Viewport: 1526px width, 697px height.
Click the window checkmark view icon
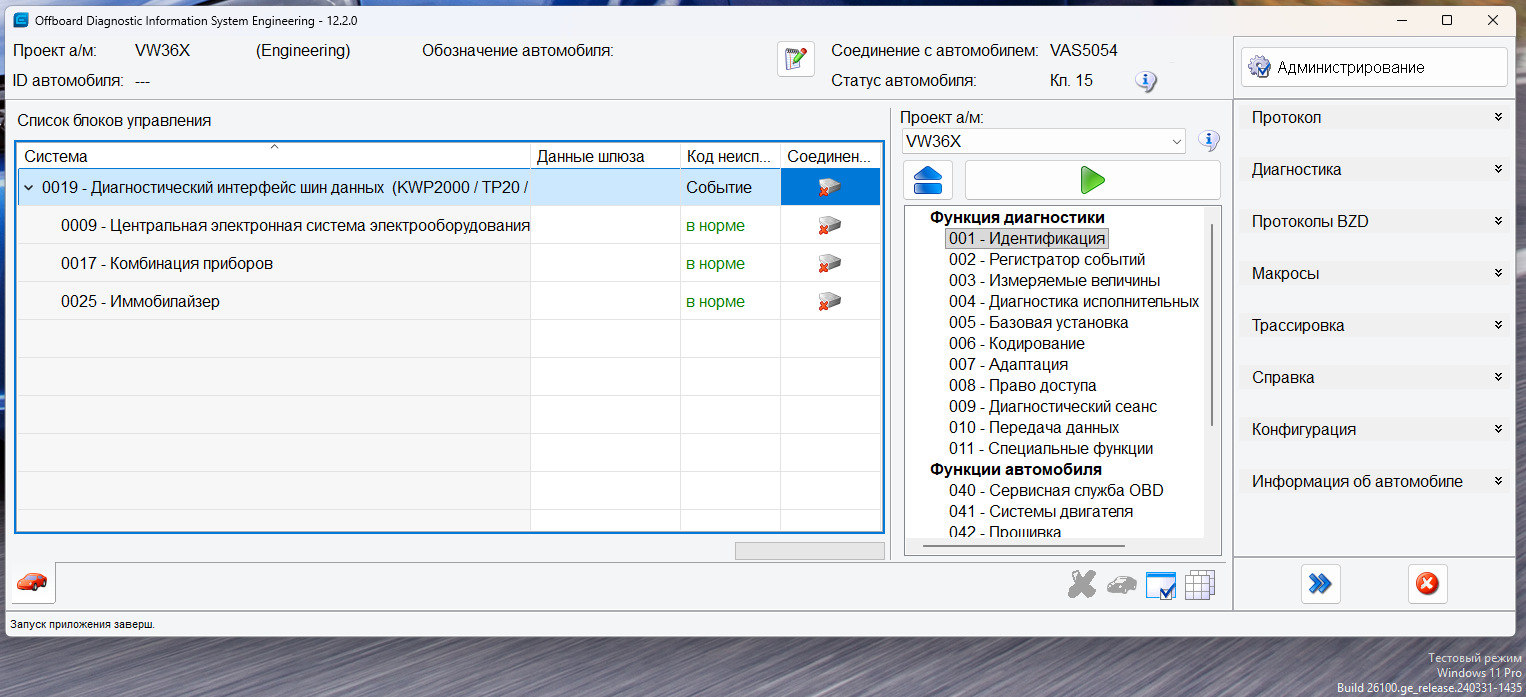coord(1161,585)
